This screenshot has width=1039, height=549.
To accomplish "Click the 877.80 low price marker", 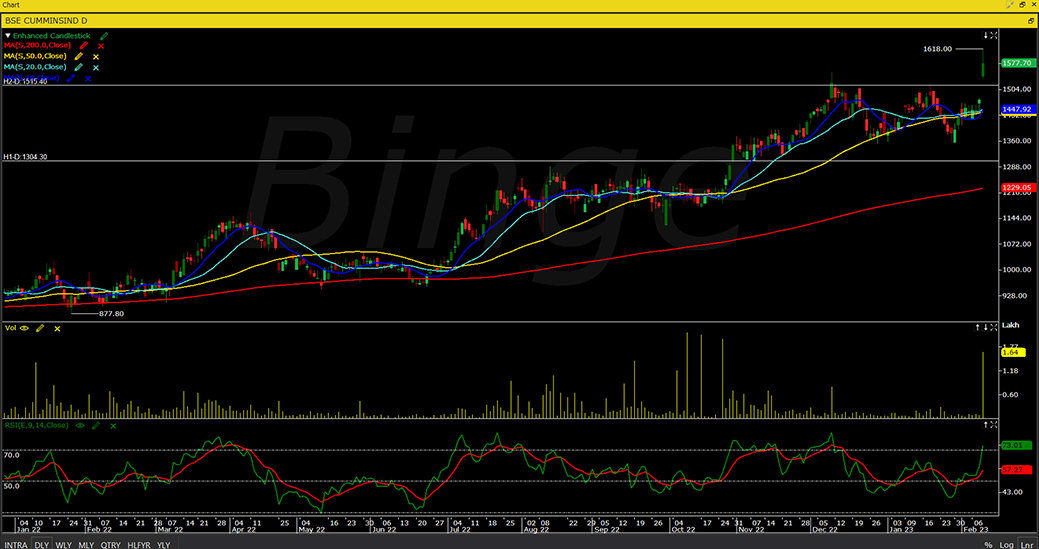I will tap(111, 314).
